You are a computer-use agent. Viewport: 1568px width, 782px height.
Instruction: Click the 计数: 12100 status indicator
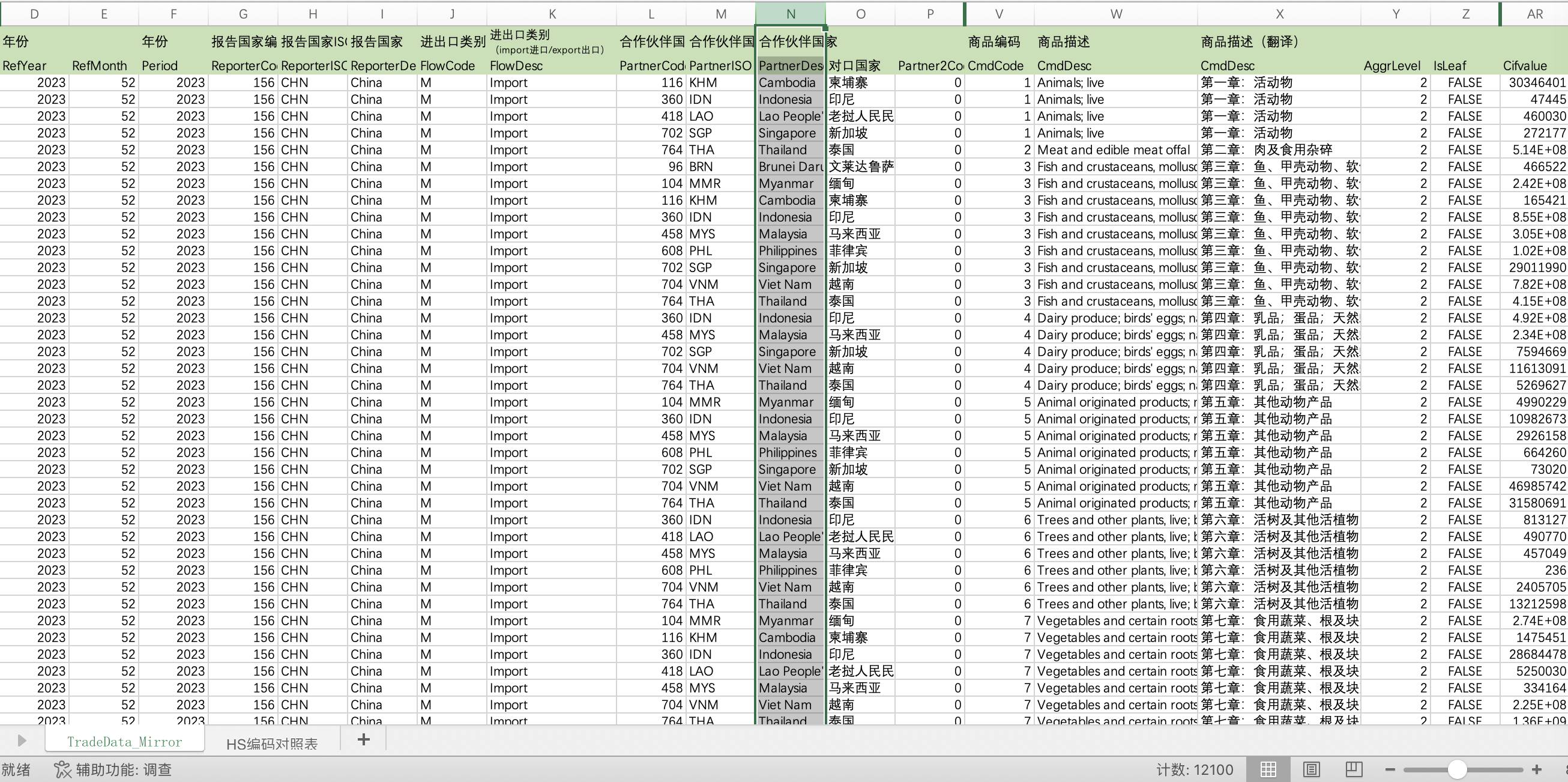pos(1194,769)
